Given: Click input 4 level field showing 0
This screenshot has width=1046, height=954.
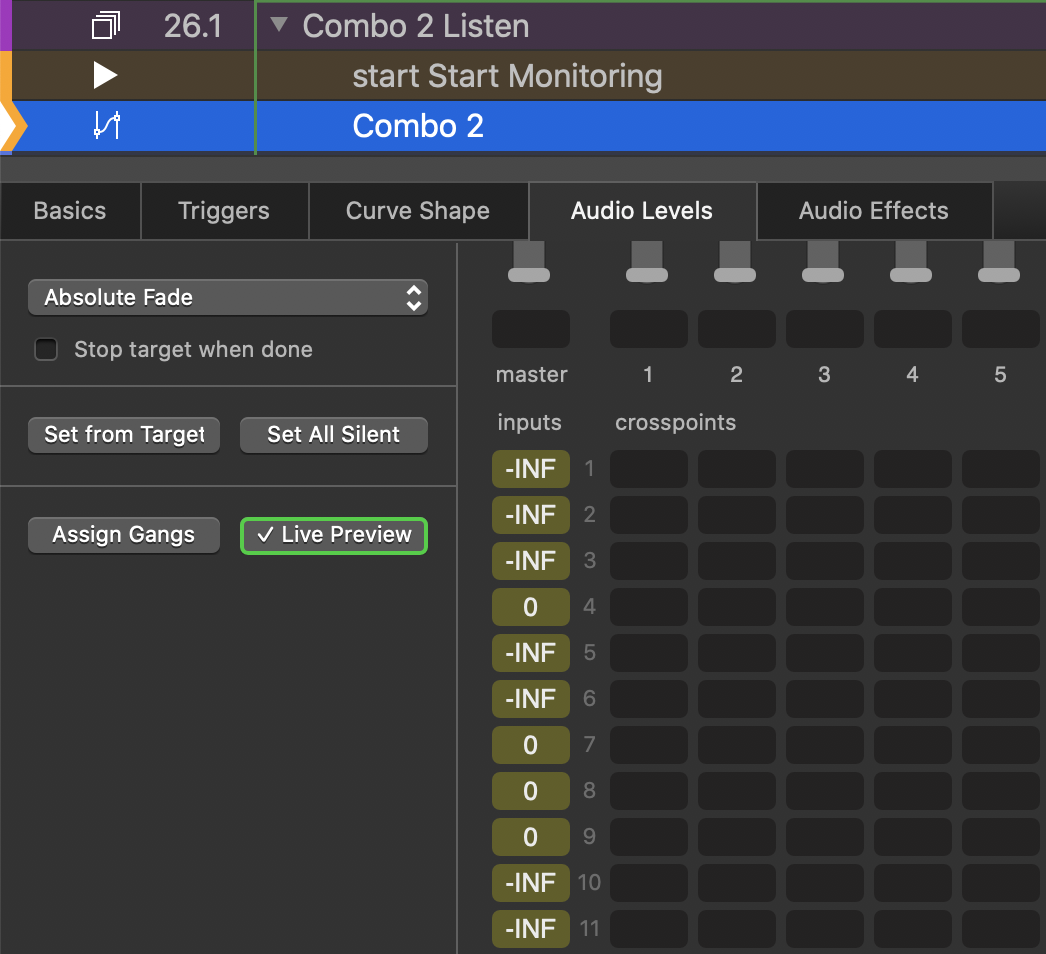Looking at the screenshot, I should tap(531, 607).
